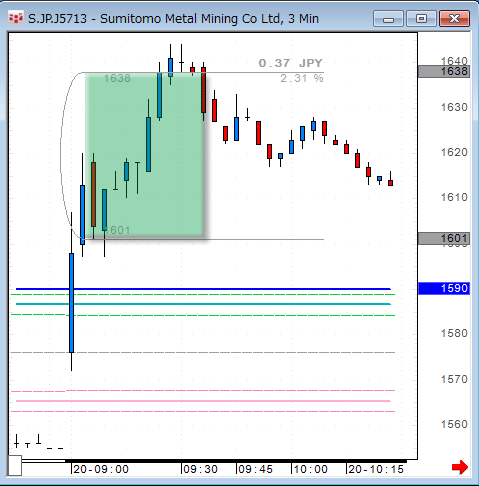The width and height of the screenshot is (479, 486).
Task: Select the teal horizontal line
Action: click(203, 304)
